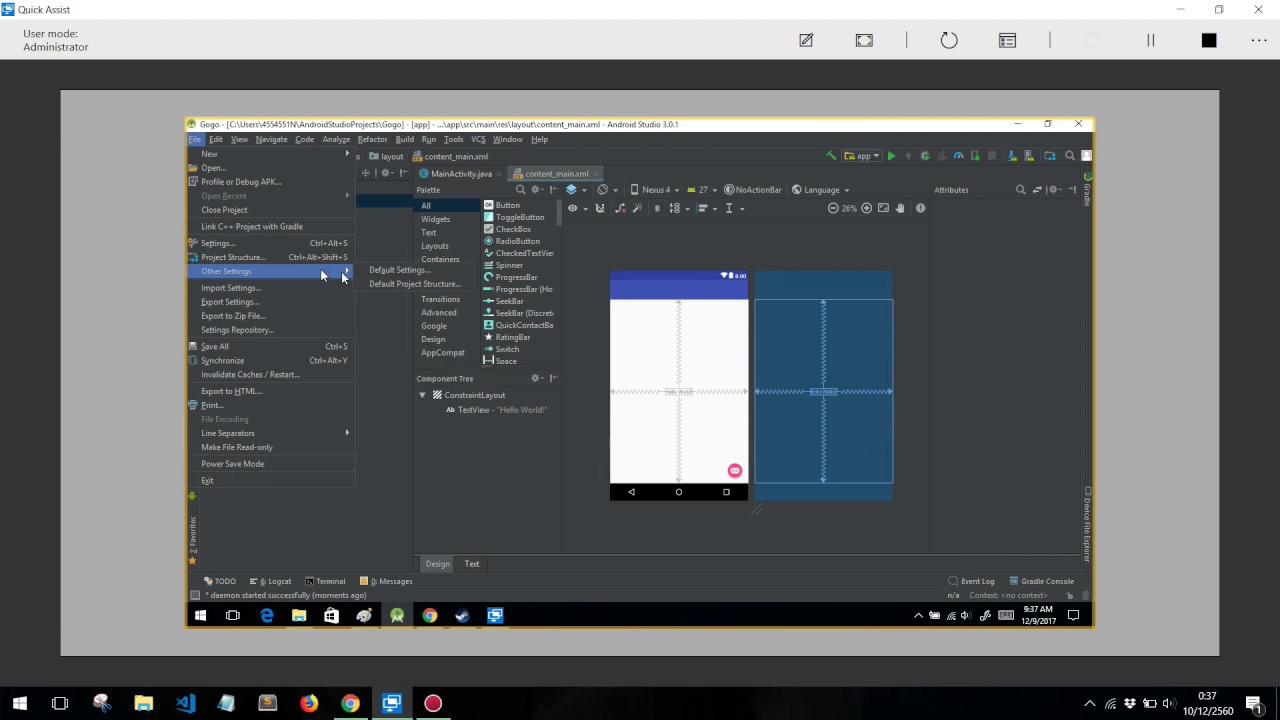Open the 6: Logcat tool window
The width and height of the screenshot is (1280, 720).
coord(270,581)
